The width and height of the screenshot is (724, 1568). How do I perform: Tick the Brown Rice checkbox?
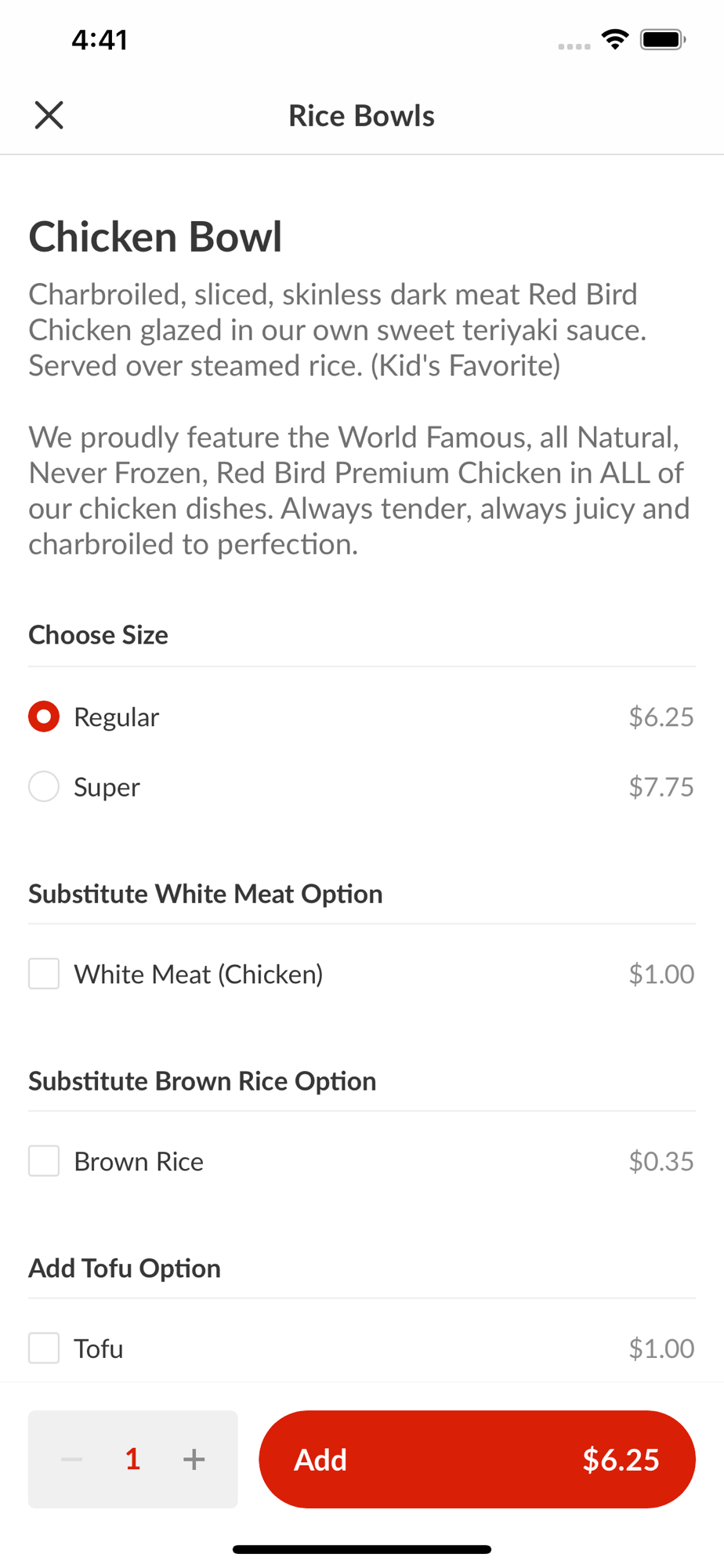(x=44, y=1161)
